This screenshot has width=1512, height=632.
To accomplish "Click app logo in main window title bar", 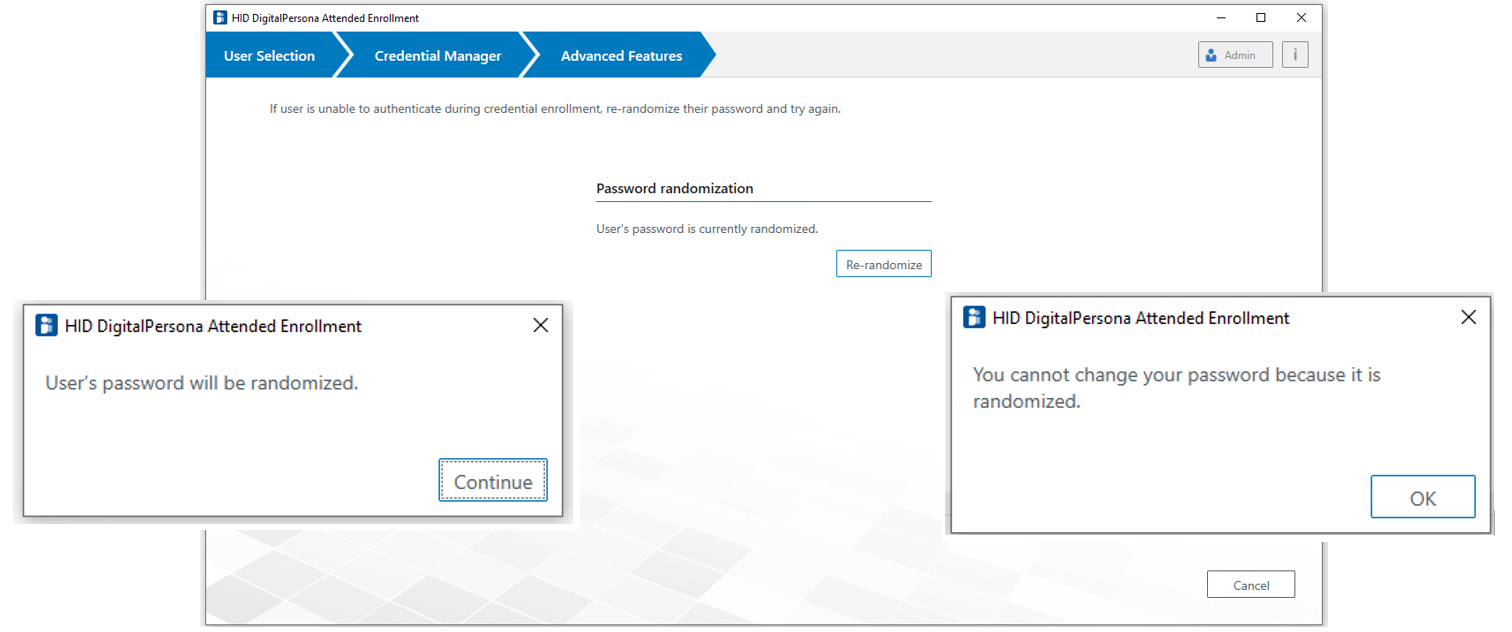I will pos(220,18).
